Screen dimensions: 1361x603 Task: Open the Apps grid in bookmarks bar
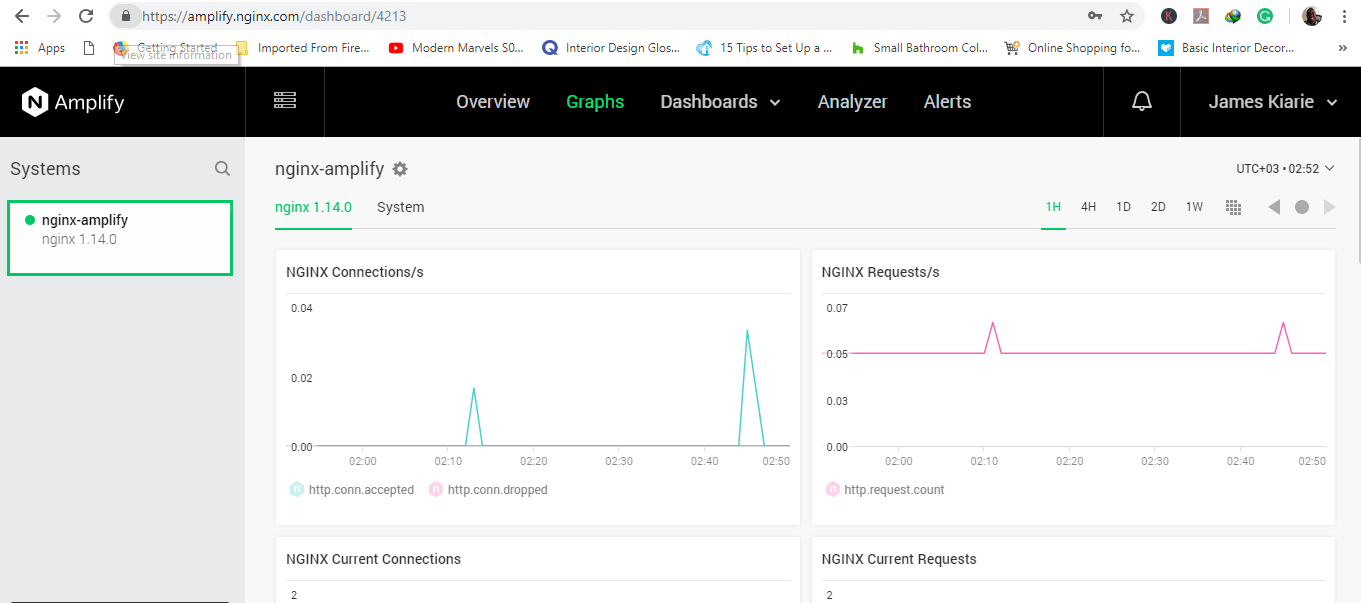click(40, 48)
